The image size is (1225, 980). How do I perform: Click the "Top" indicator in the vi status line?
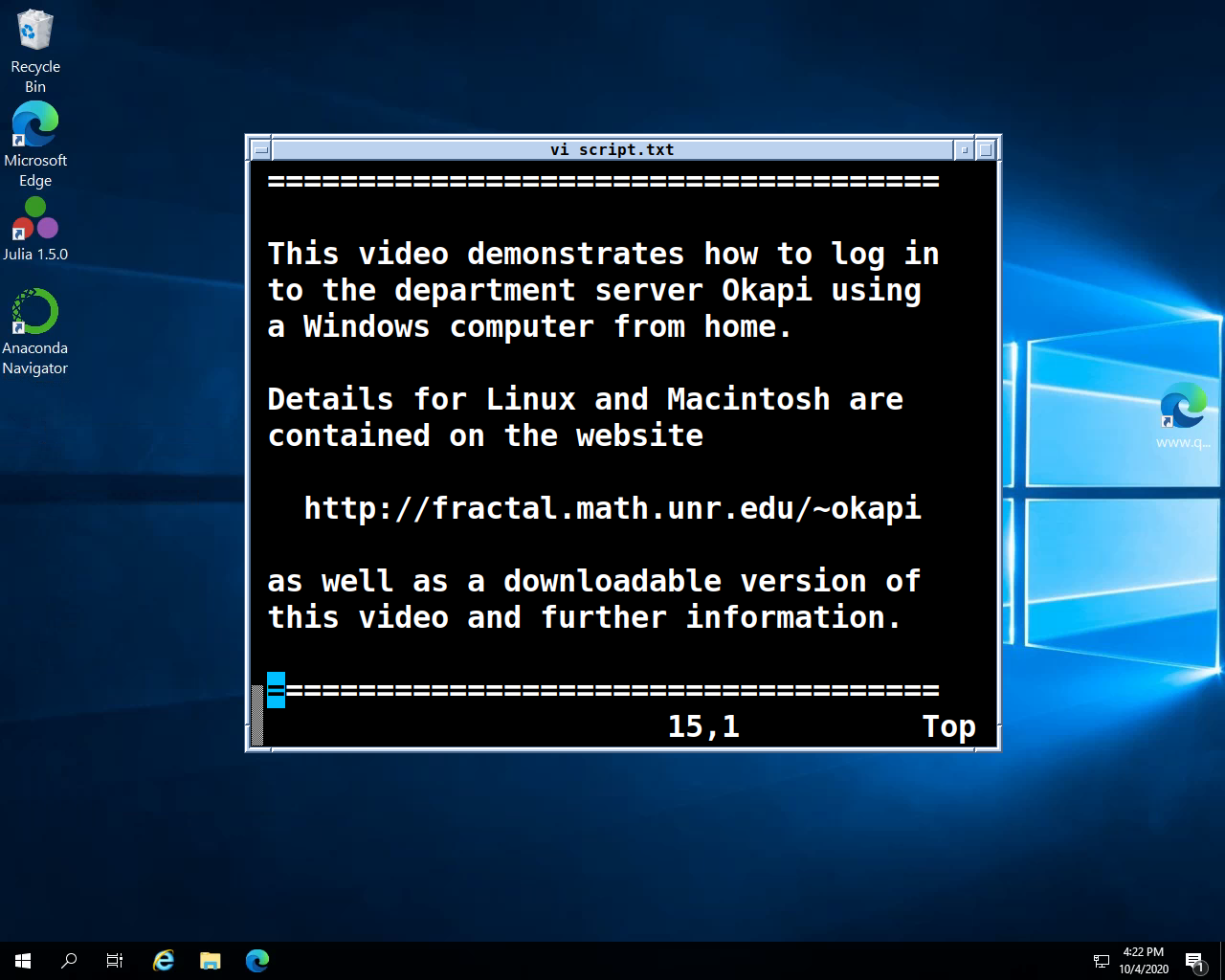pos(948,727)
